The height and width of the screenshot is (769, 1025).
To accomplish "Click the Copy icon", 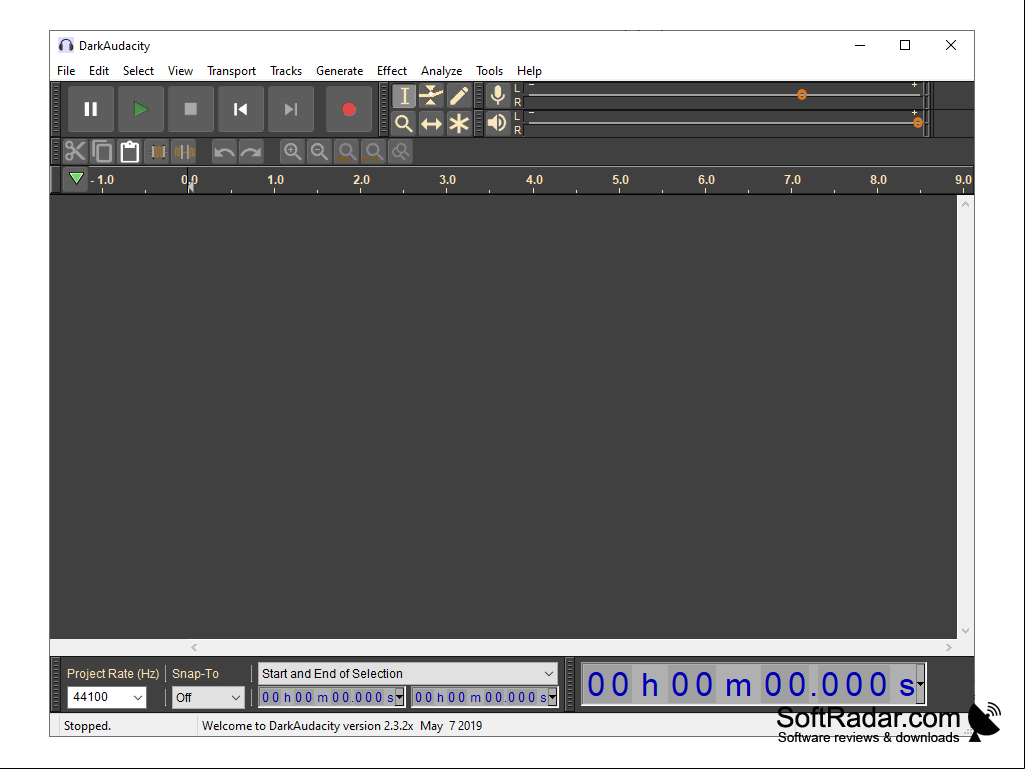I will [x=102, y=152].
